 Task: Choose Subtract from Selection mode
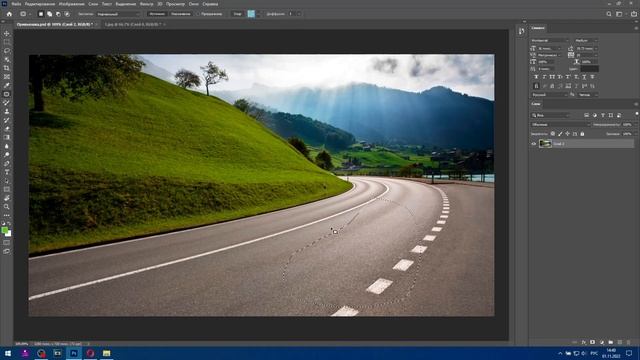(x=58, y=14)
